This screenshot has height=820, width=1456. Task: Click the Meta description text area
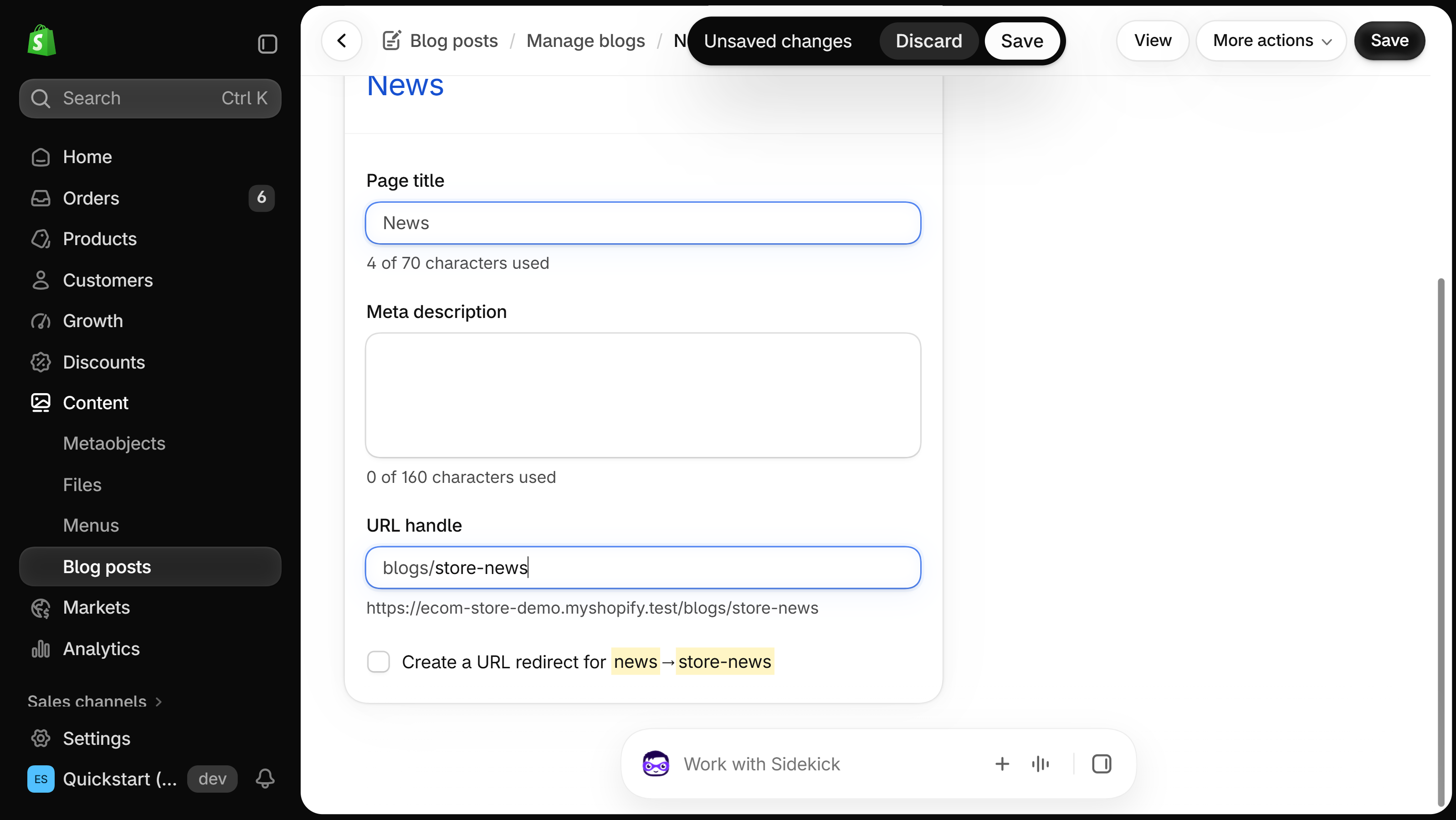click(x=643, y=395)
